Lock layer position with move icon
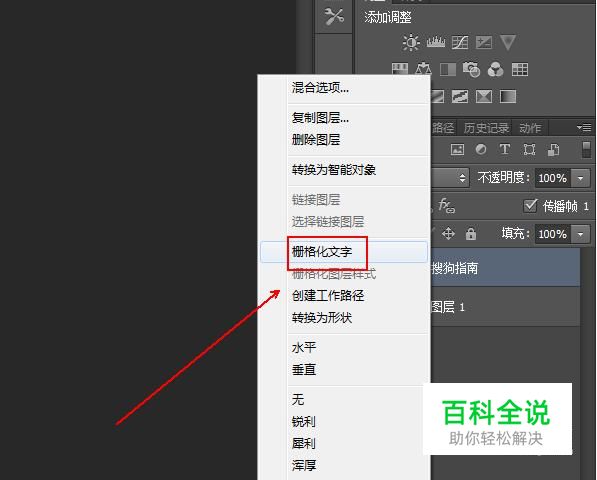Image resolution: width=597 pixels, height=480 pixels. 449,233
